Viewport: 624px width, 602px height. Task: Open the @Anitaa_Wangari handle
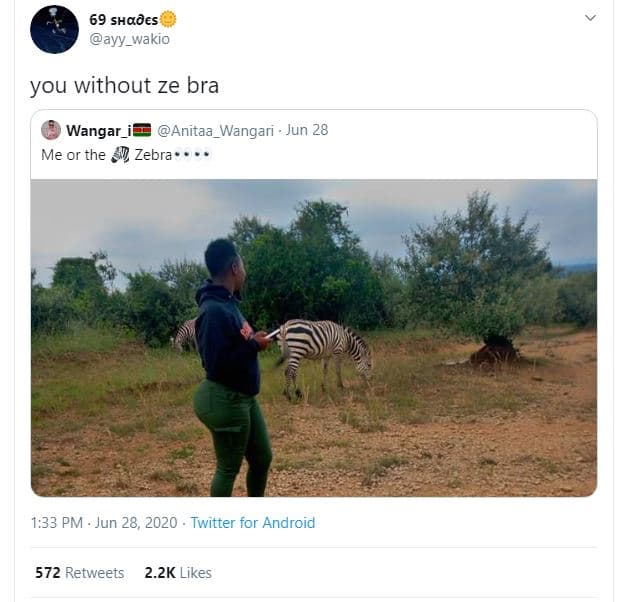click(215, 130)
